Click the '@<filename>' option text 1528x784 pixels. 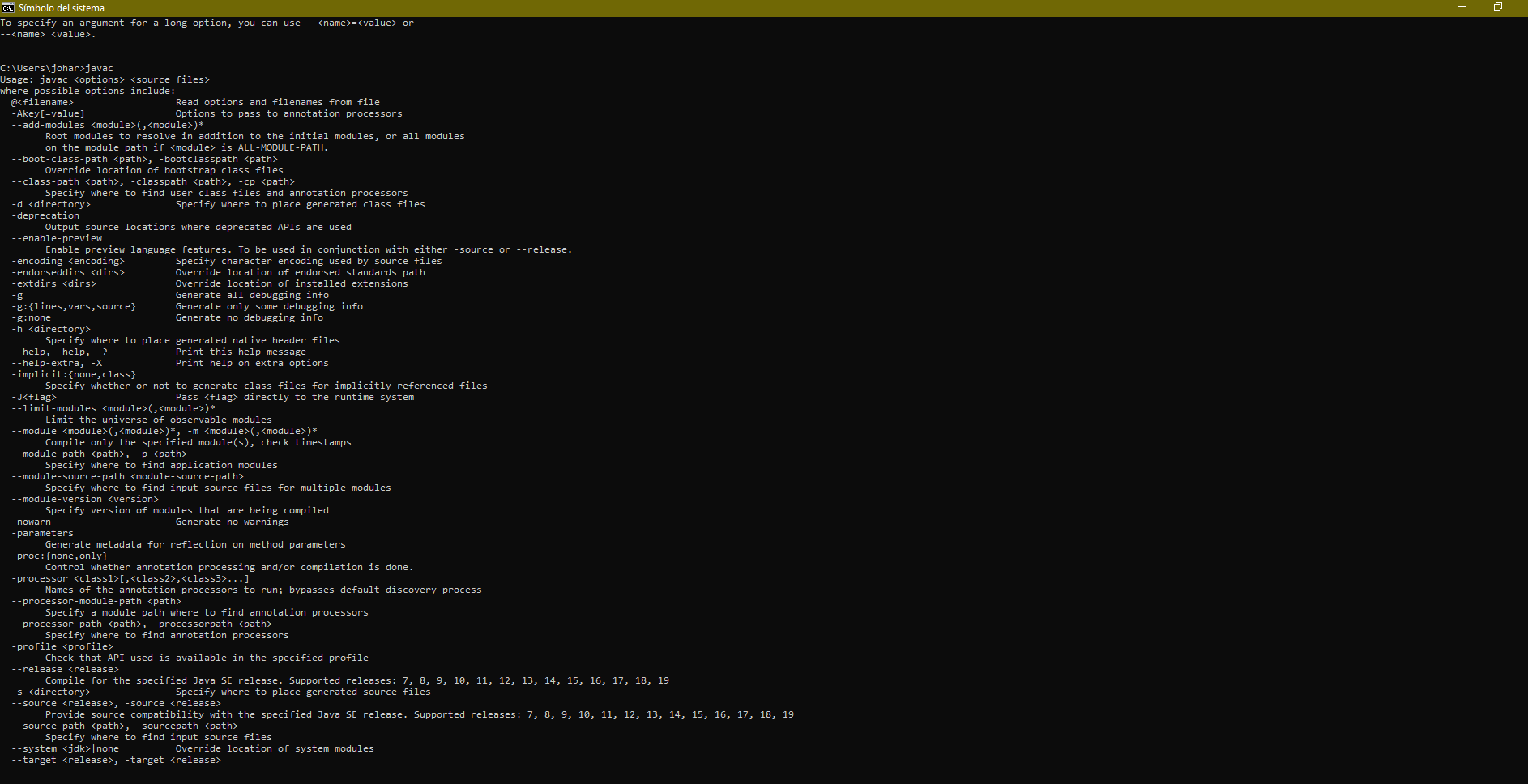(42, 102)
